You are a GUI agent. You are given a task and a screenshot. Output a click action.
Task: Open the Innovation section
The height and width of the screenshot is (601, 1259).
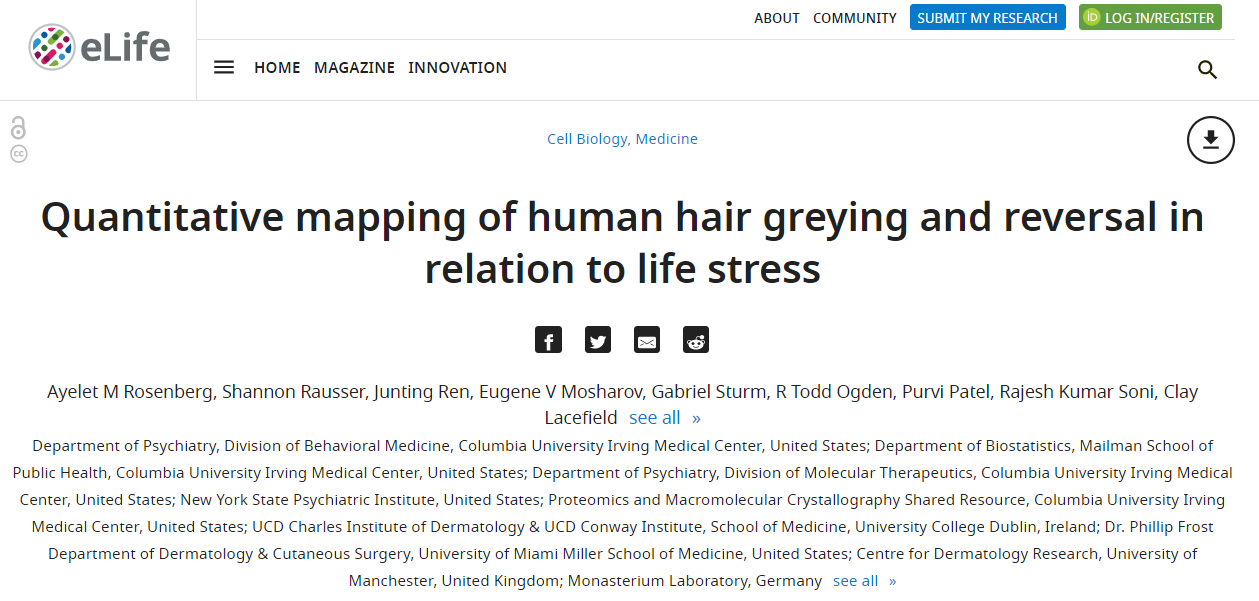(x=457, y=68)
